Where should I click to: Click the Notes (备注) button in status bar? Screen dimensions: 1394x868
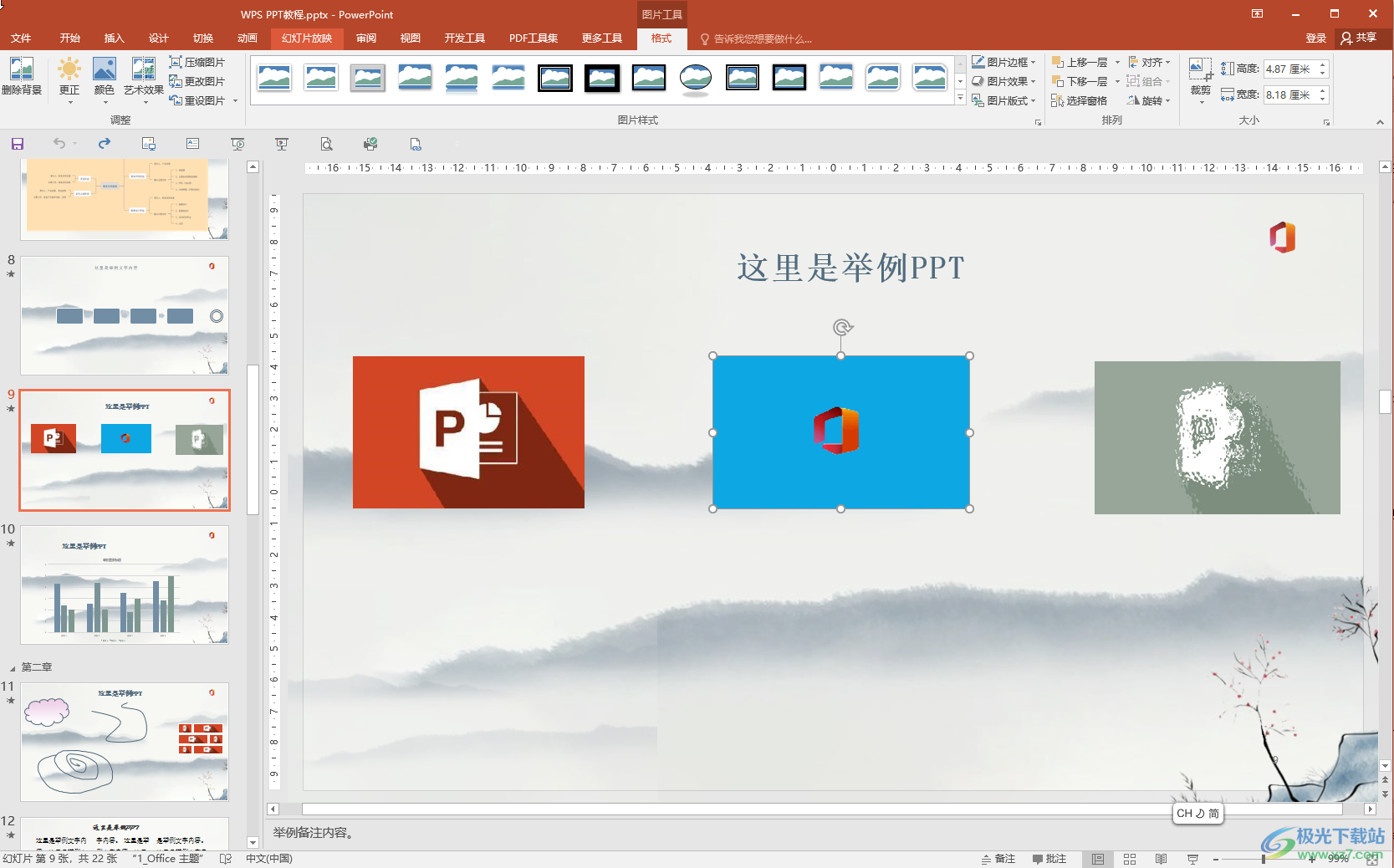tap(998, 859)
